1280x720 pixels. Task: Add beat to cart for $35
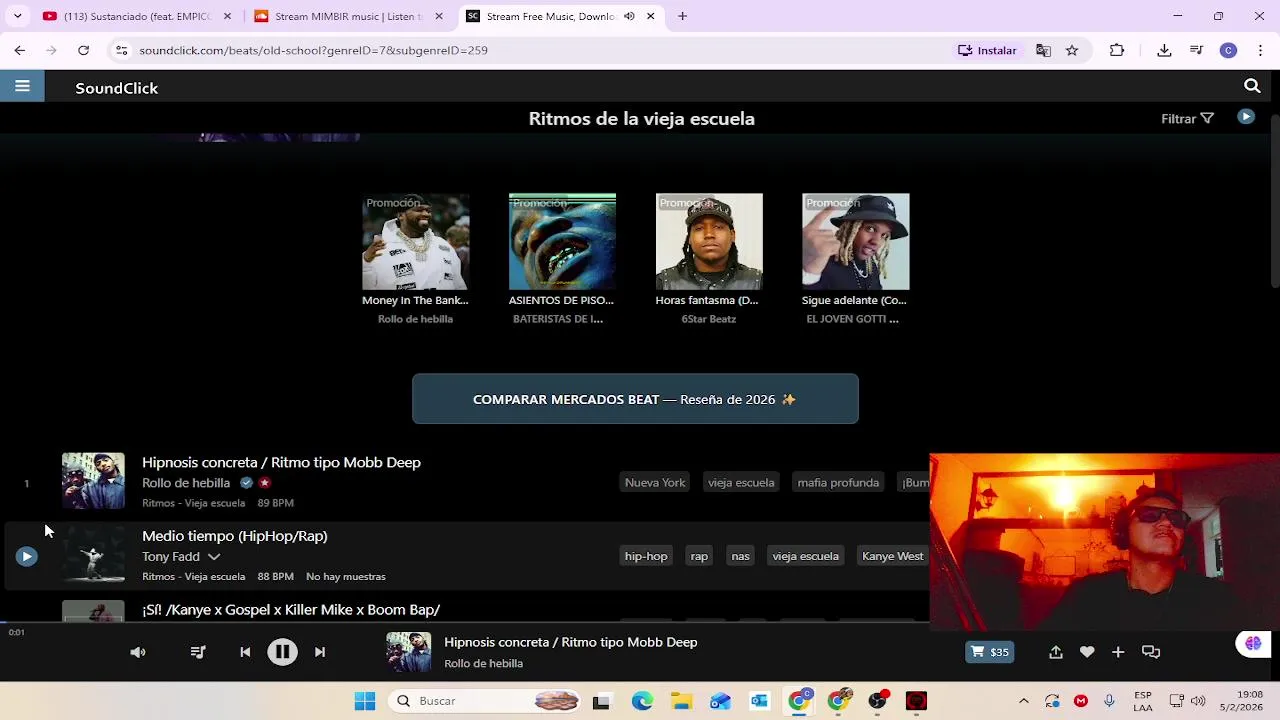pos(989,652)
